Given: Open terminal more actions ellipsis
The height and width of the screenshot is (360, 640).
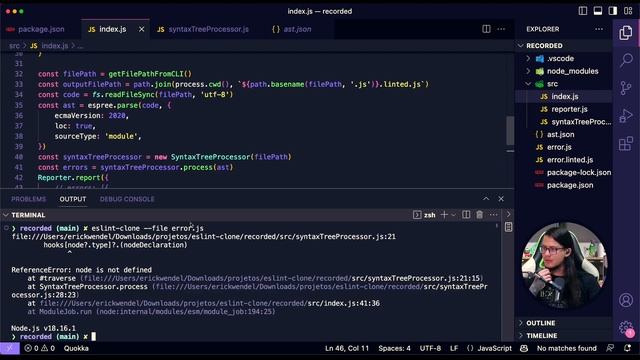Looking at the screenshot, I should pyautogui.click(x=493, y=215).
